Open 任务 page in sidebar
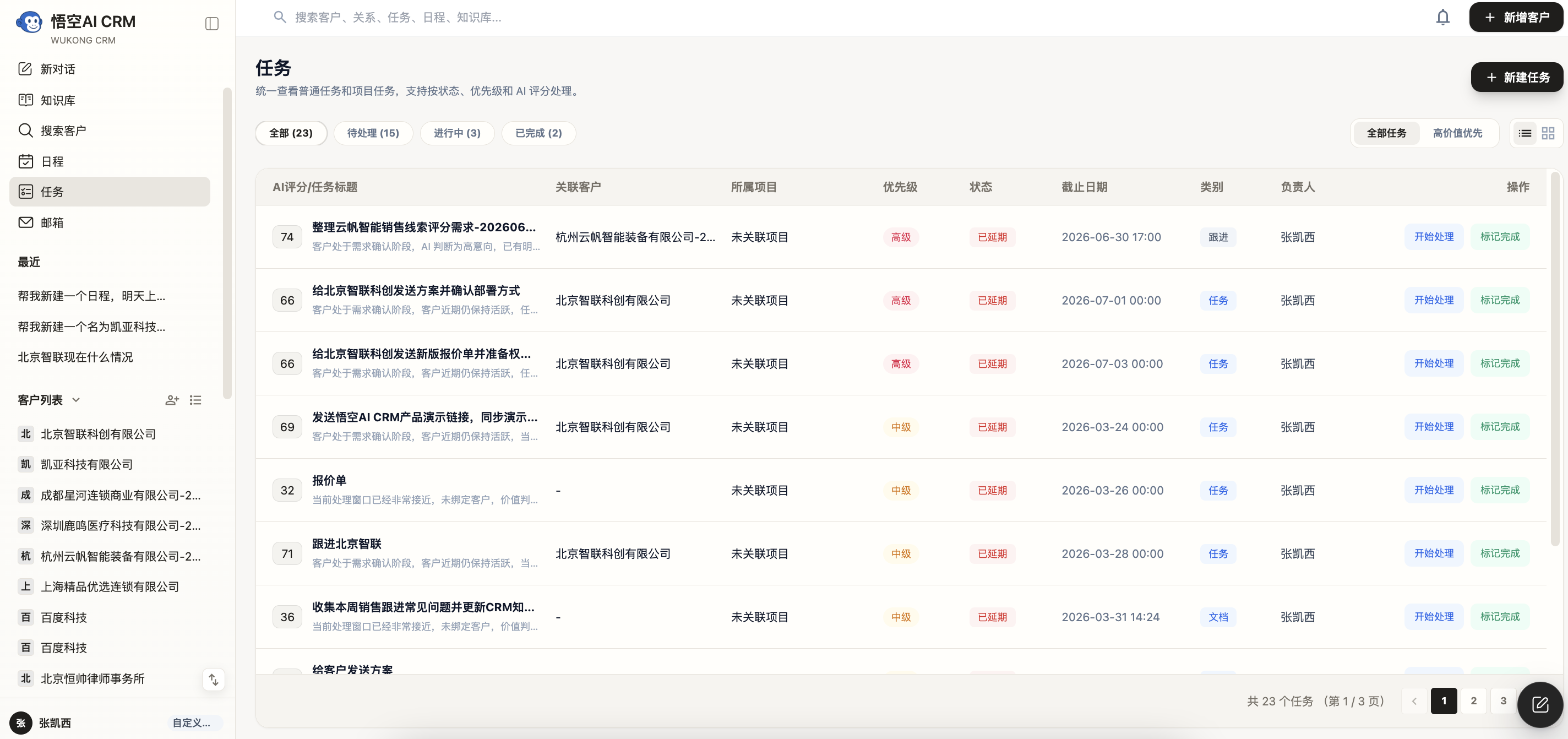 pos(110,192)
